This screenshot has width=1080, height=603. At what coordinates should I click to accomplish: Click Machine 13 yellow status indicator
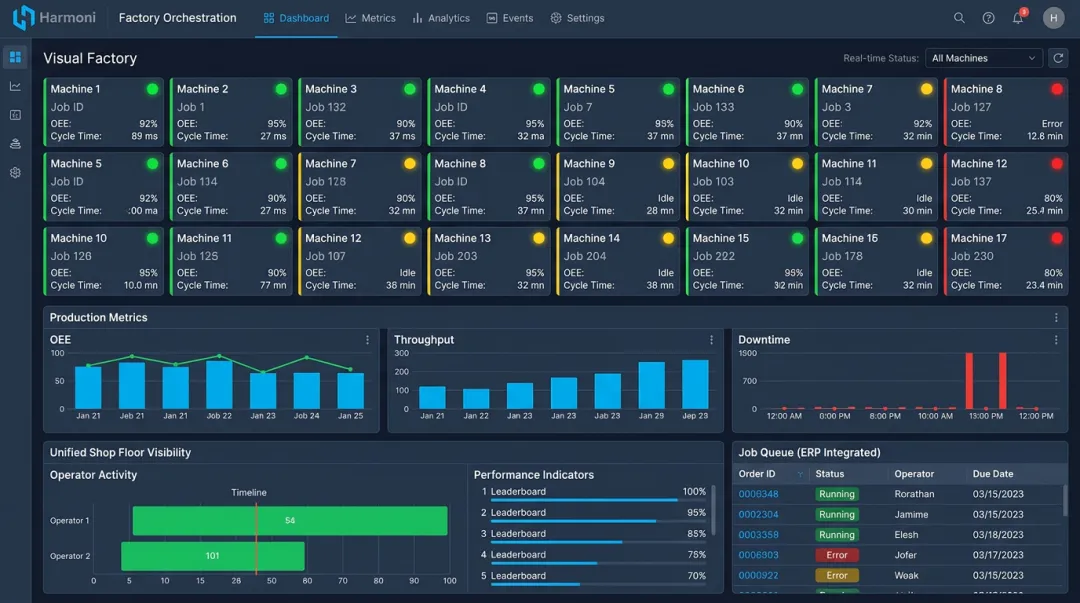coord(539,238)
